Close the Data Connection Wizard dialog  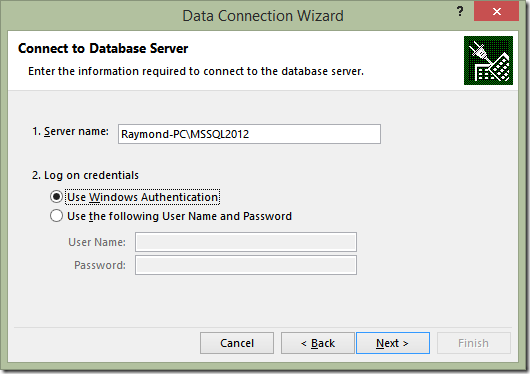496,11
